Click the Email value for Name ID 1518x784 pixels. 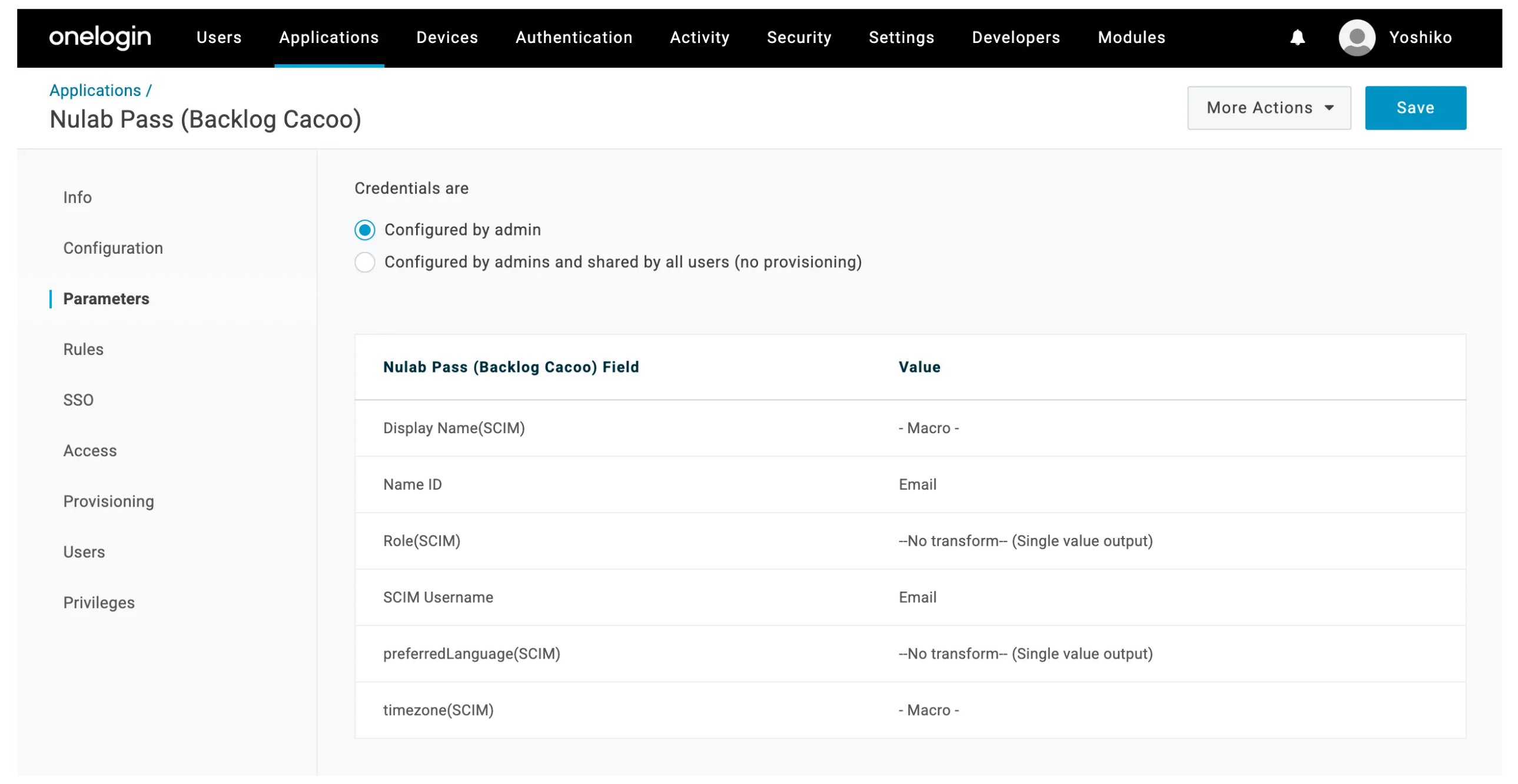(918, 484)
